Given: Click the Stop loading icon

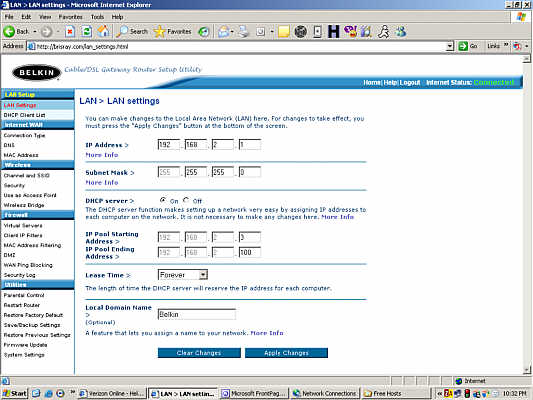Looking at the screenshot, I should 70,32.
